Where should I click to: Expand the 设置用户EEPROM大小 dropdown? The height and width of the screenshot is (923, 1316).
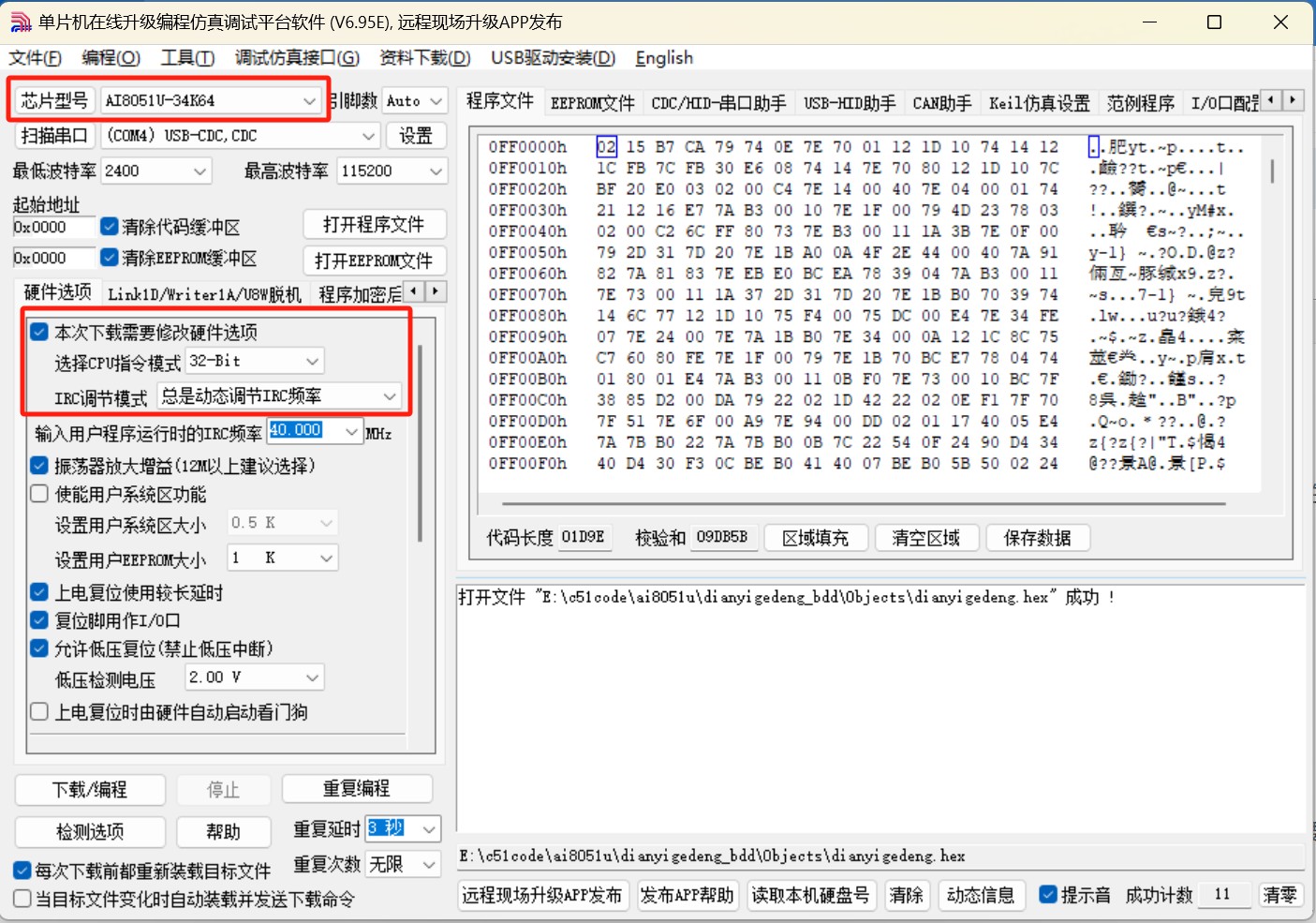point(326,558)
